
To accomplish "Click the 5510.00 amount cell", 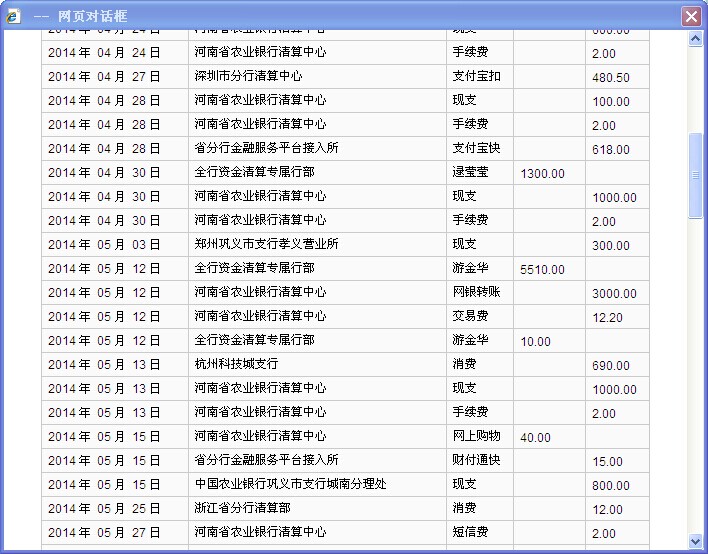I will 543,269.
